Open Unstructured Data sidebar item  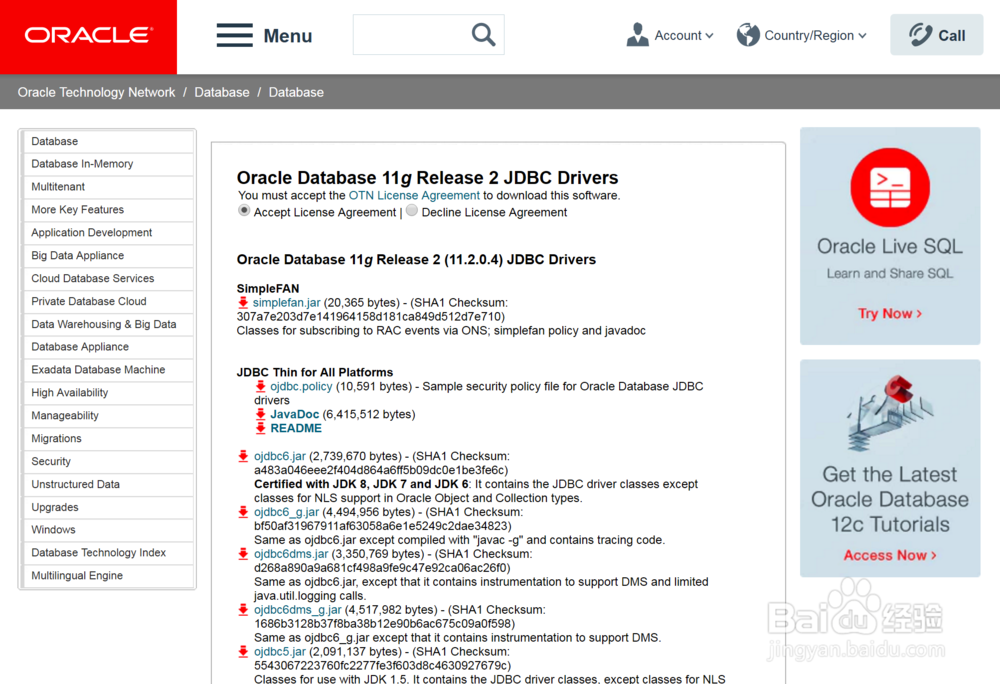click(108, 484)
